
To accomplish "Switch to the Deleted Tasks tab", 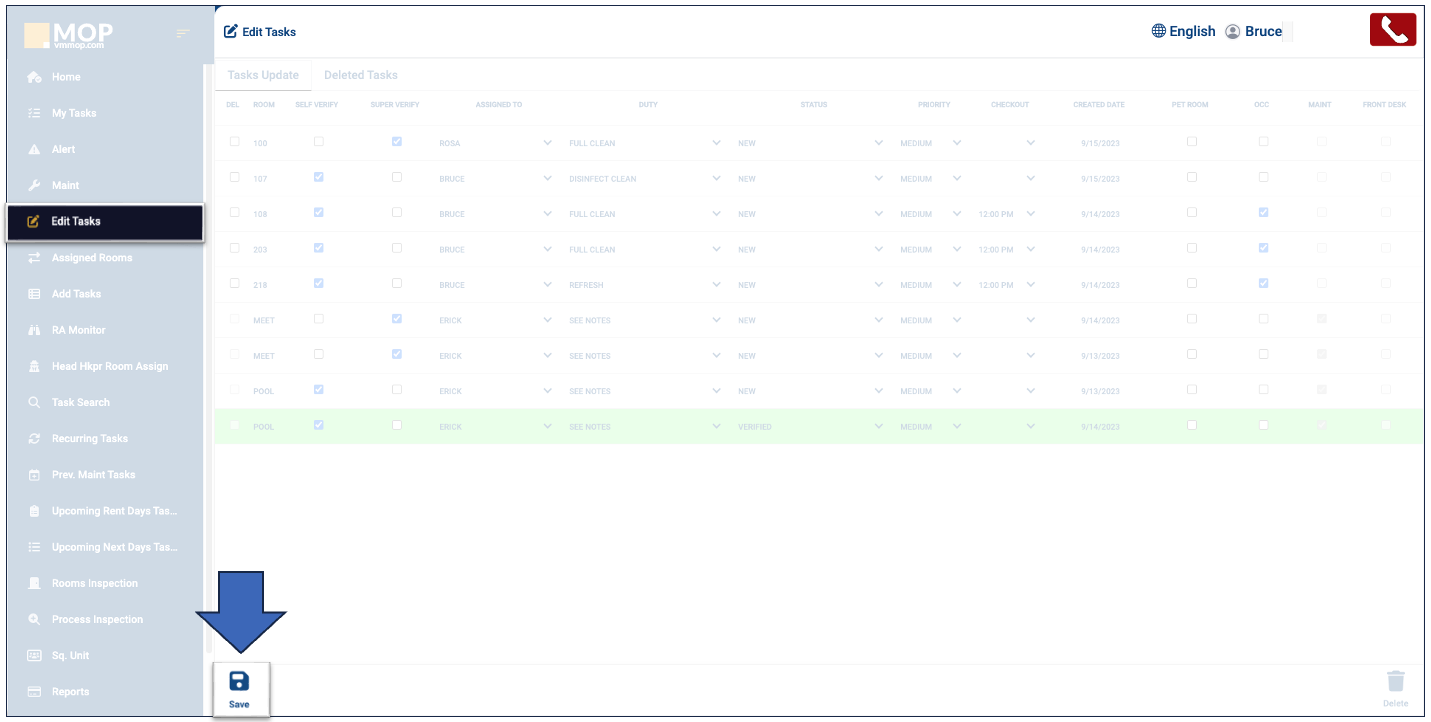I will (360, 75).
